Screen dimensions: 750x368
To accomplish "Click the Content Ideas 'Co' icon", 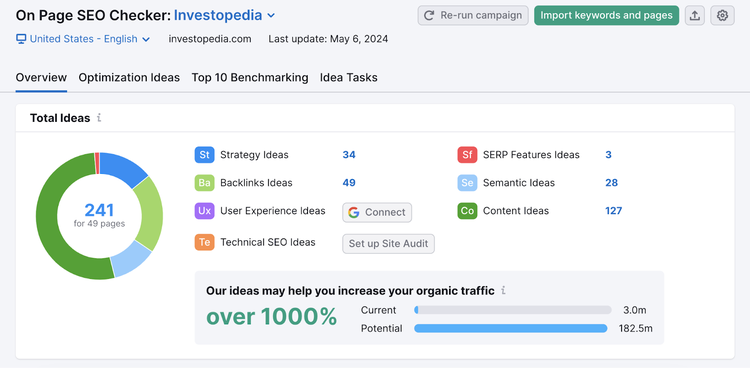I will point(467,211).
